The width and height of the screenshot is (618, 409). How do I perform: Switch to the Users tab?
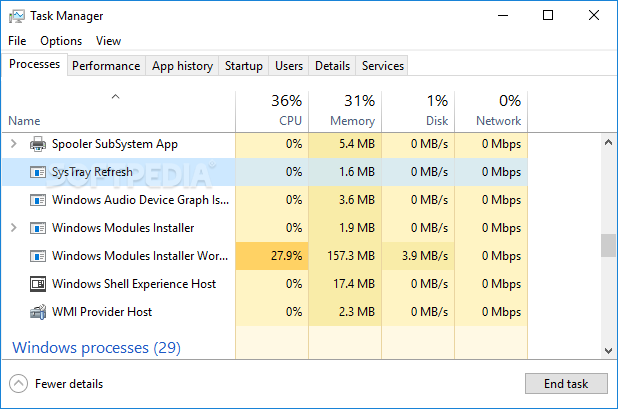(289, 66)
